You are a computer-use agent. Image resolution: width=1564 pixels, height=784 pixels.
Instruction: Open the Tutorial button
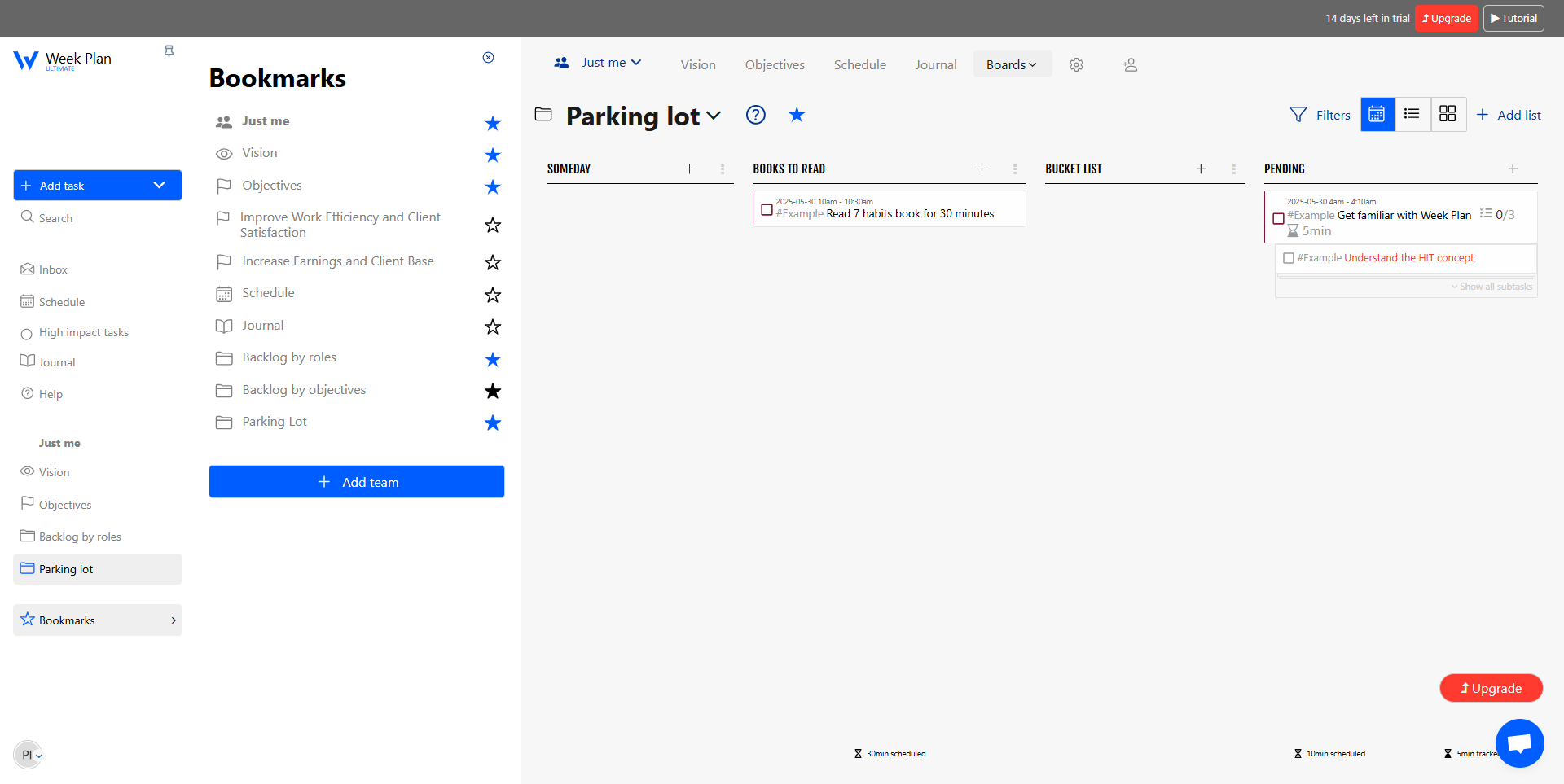pyautogui.click(x=1513, y=18)
